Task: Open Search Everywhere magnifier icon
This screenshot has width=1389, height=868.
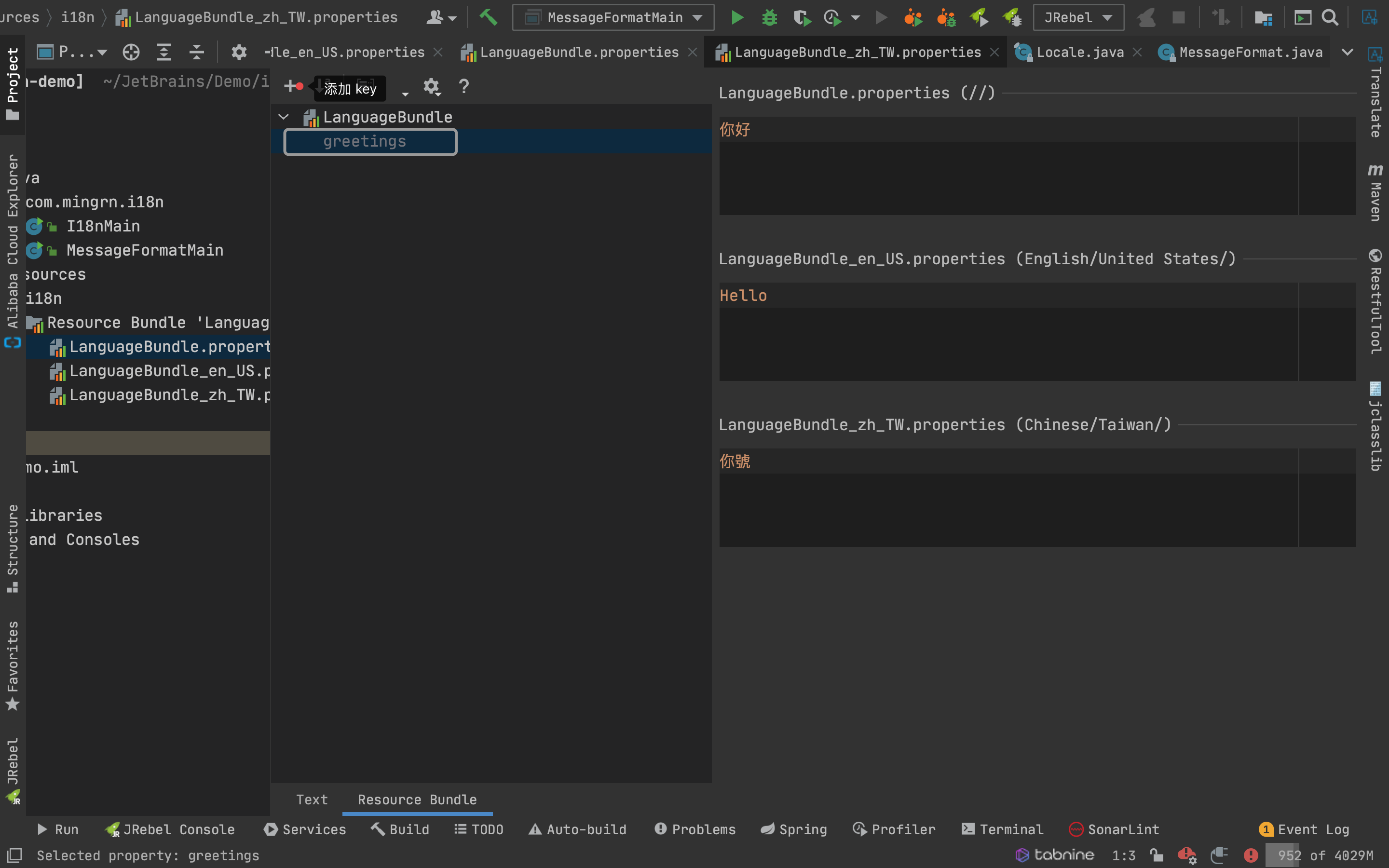Action: point(1329,18)
